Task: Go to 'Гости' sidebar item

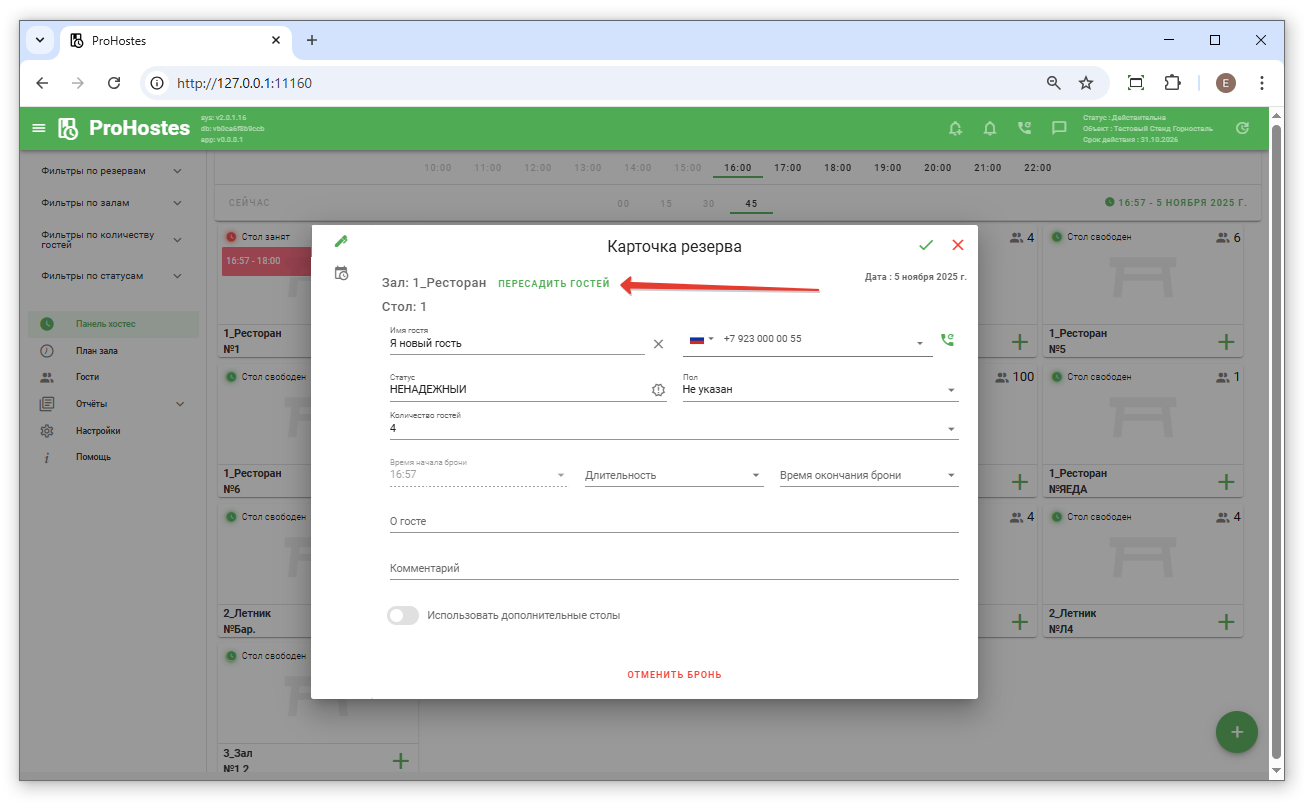Action: pyautogui.click(x=87, y=378)
